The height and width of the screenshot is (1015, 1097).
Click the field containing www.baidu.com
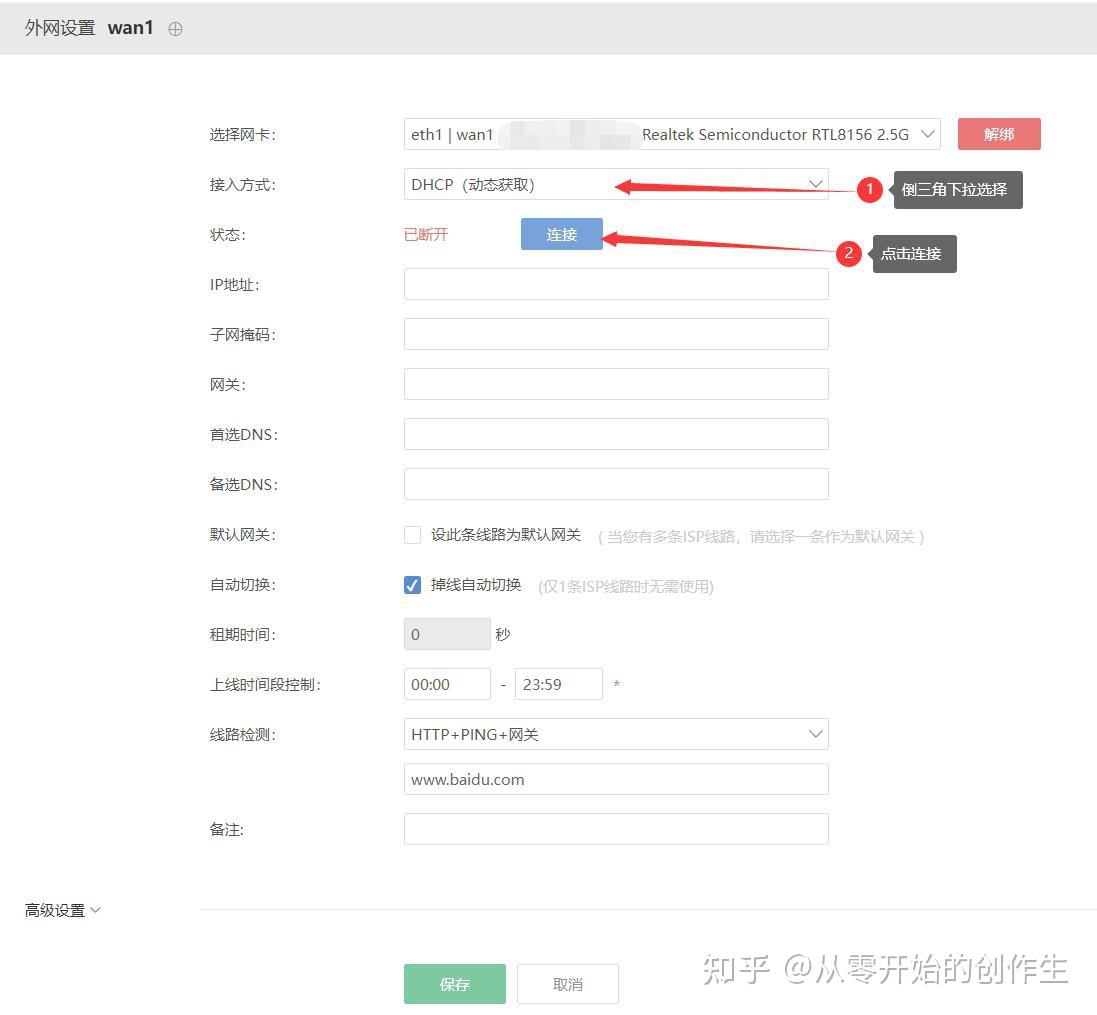pyautogui.click(x=615, y=778)
